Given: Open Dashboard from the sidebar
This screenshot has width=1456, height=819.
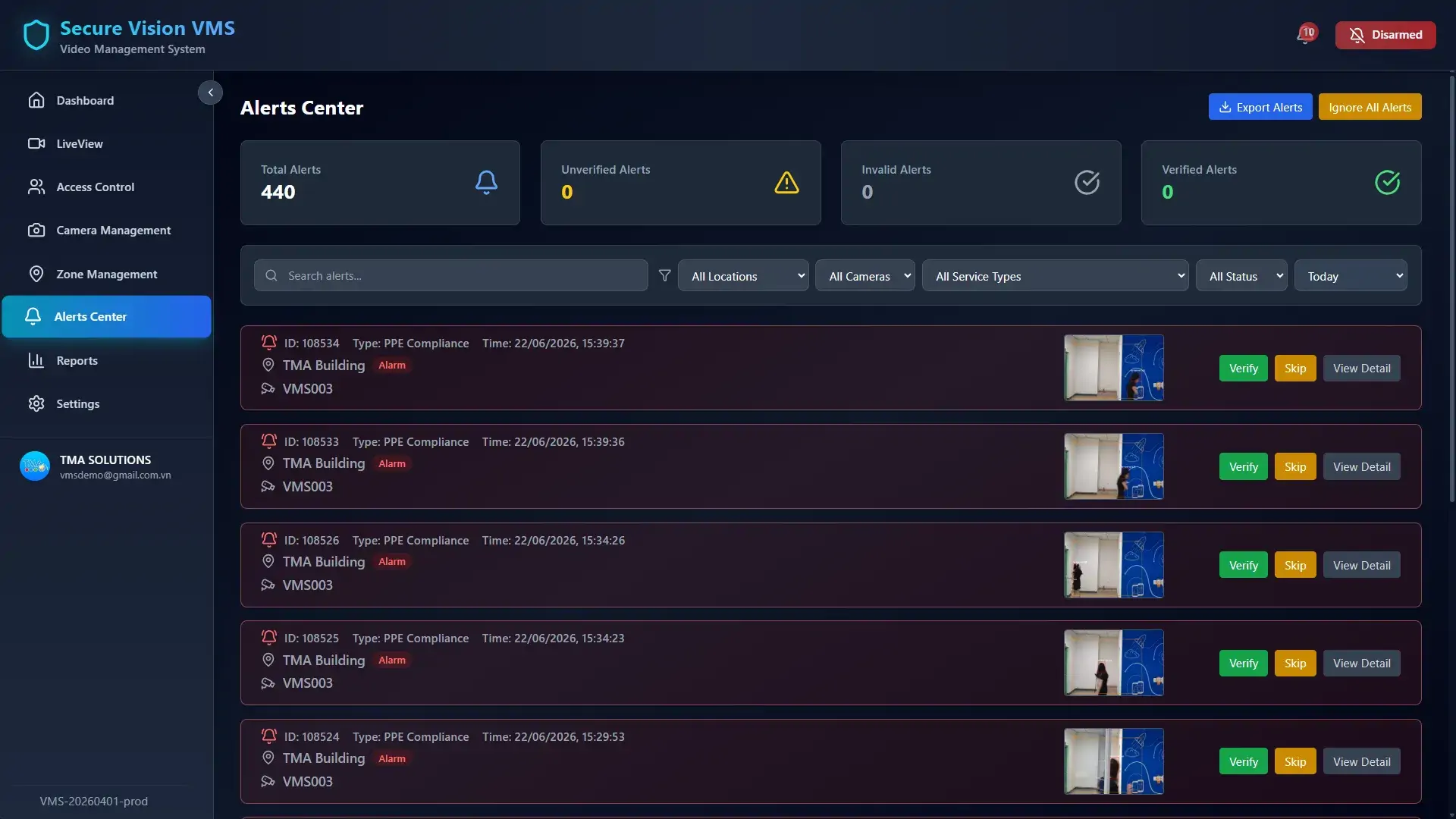Looking at the screenshot, I should (x=106, y=100).
